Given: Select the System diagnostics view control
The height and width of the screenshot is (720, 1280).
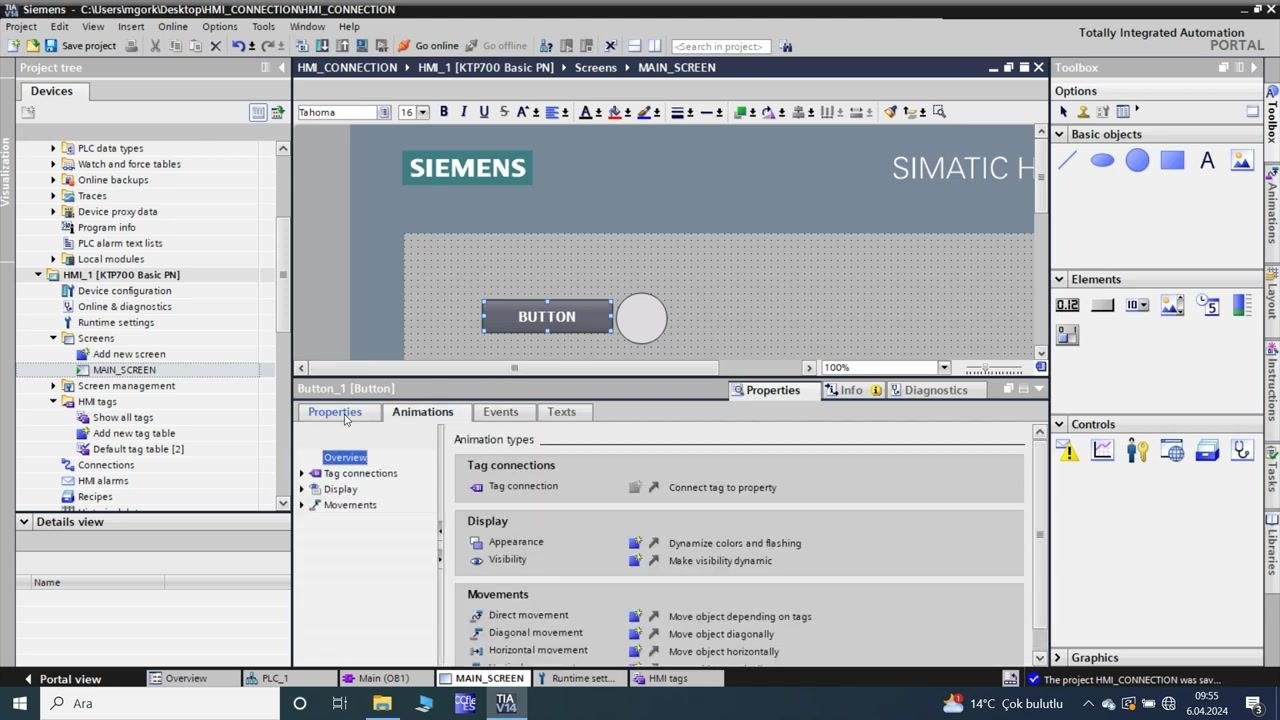Looking at the screenshot, I should pos(1242,451).
